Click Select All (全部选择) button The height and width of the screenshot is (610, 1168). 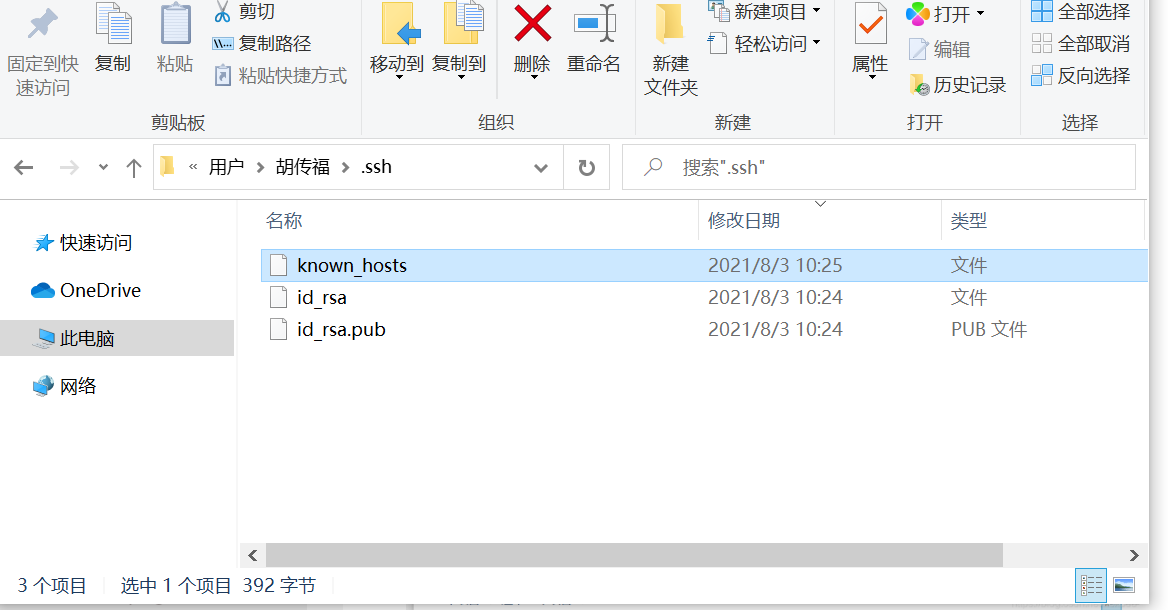point(1081,11)
